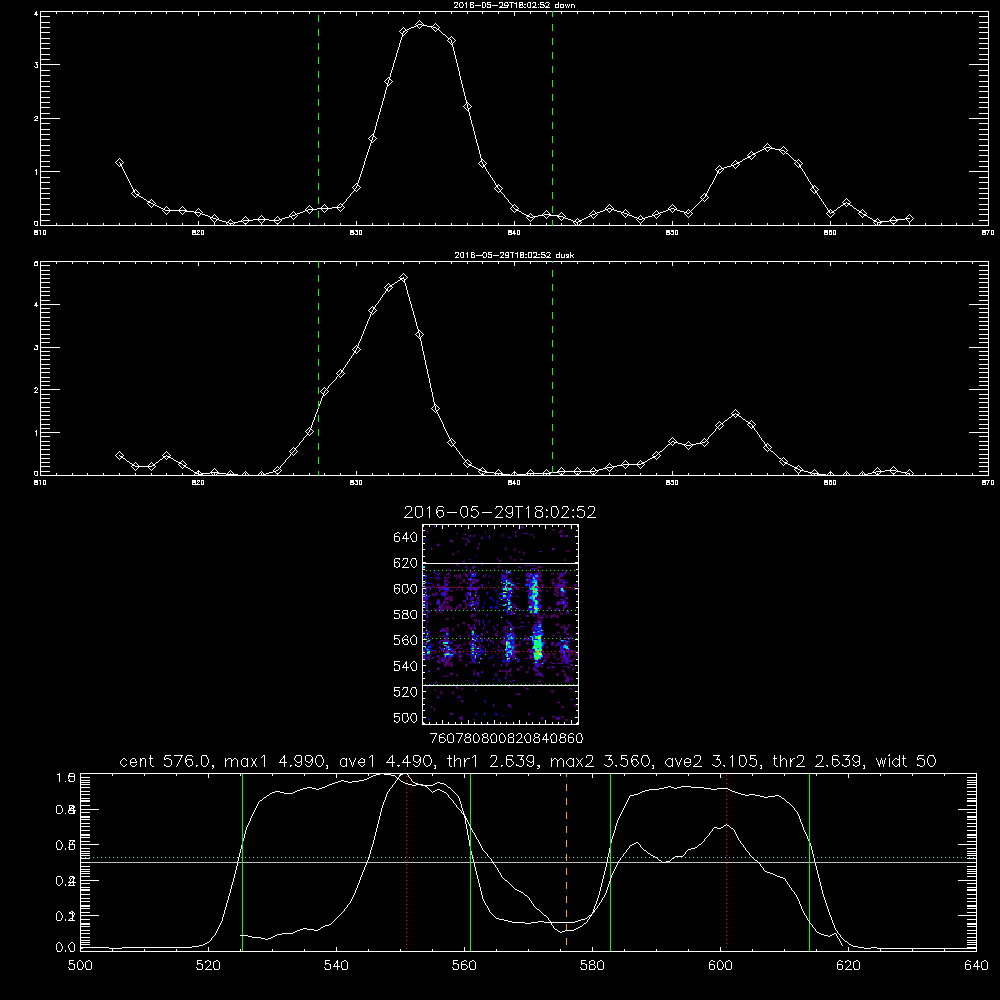
Task: Click y-axis label '560' beside spectrogram image
Action: tap(406, 640)
